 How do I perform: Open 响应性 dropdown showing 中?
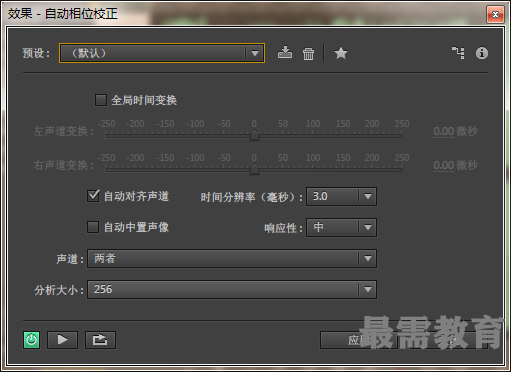[341, 228]
